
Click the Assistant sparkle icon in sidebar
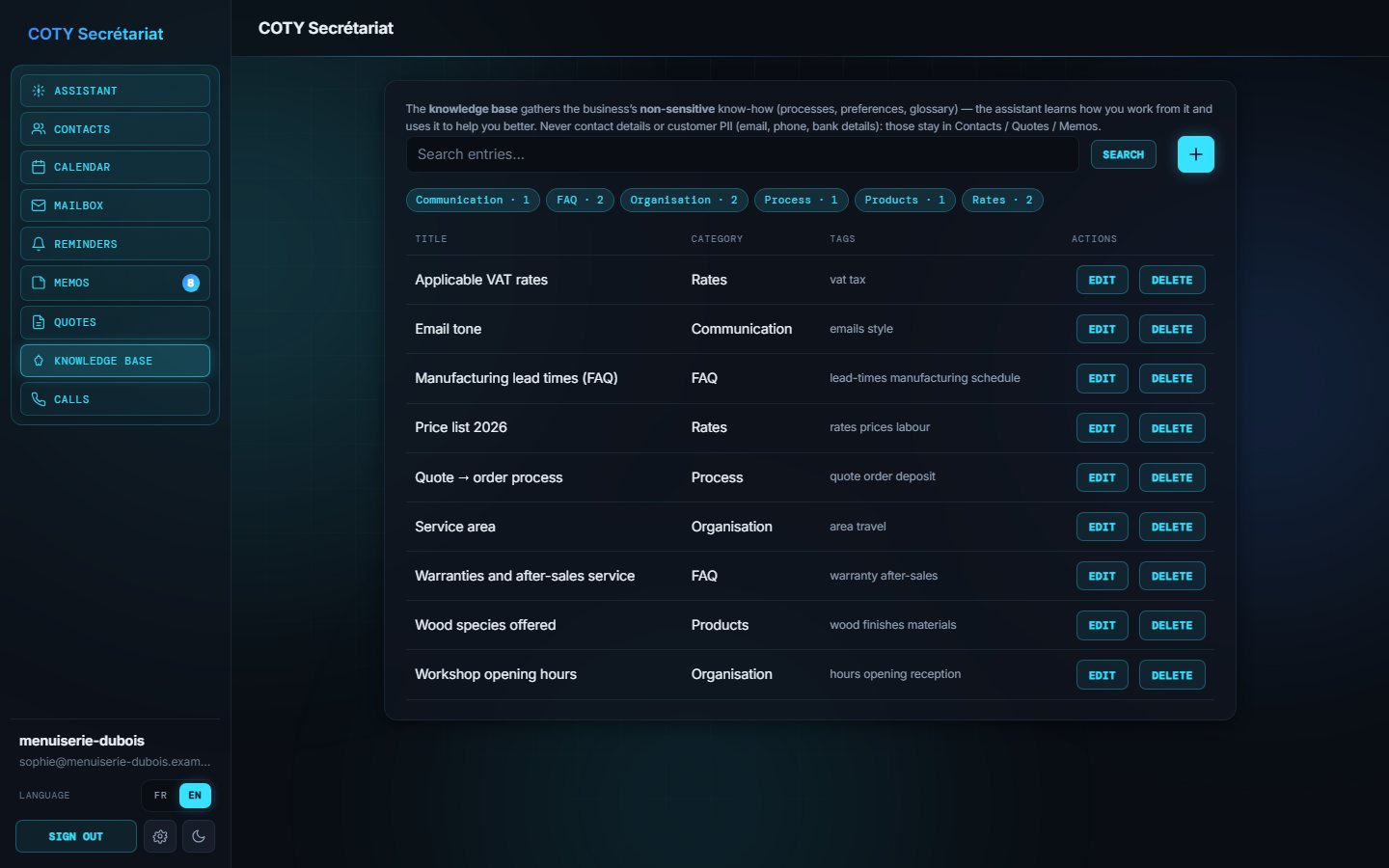pyautogui.click(x=39, y=91)
